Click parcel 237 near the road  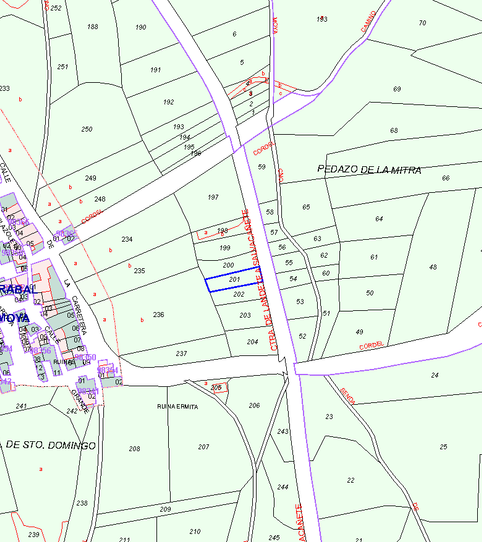point(181,353)
